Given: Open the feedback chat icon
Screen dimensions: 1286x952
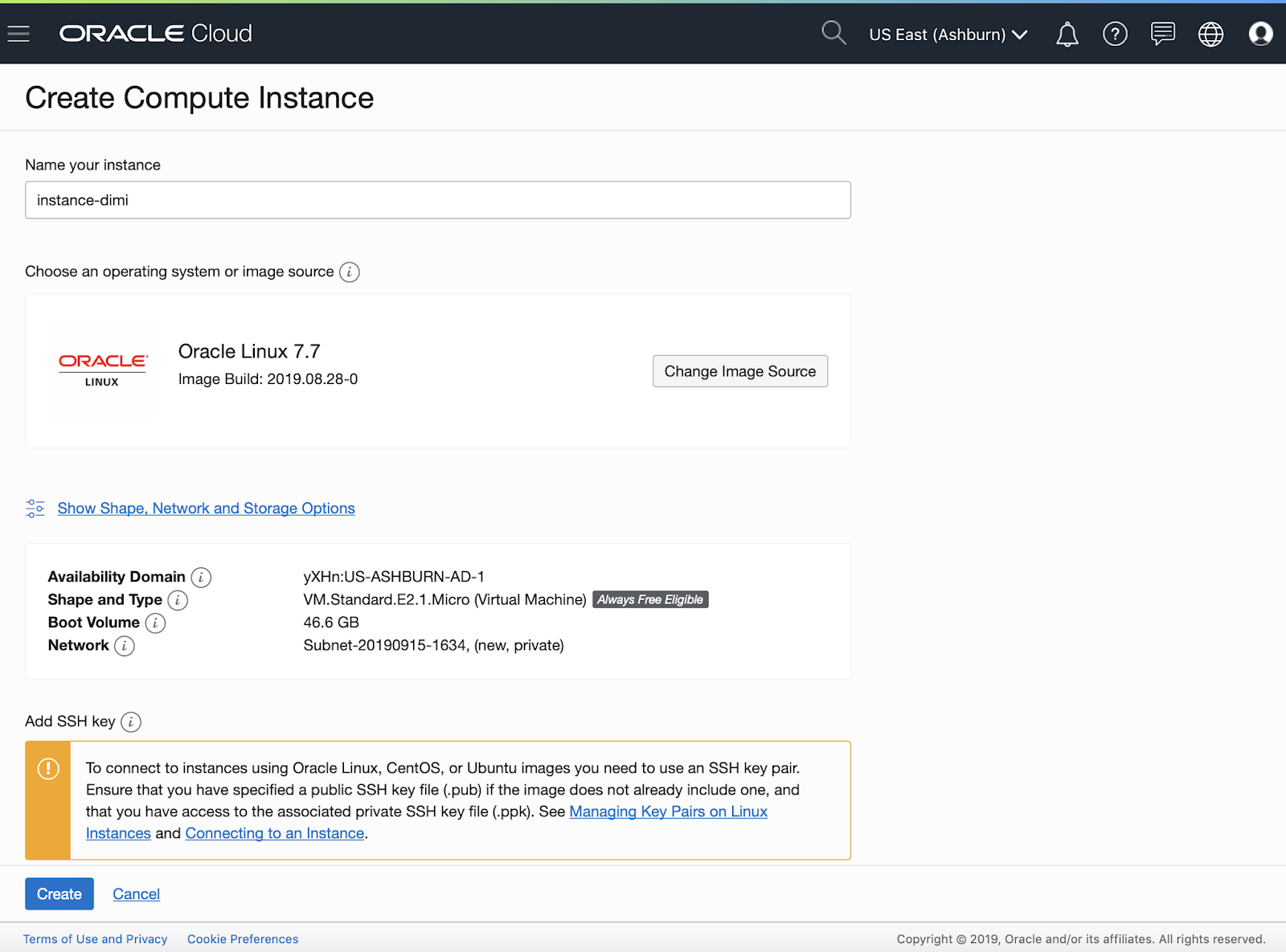Looking at the screenshot, I should coord(1162,34).
